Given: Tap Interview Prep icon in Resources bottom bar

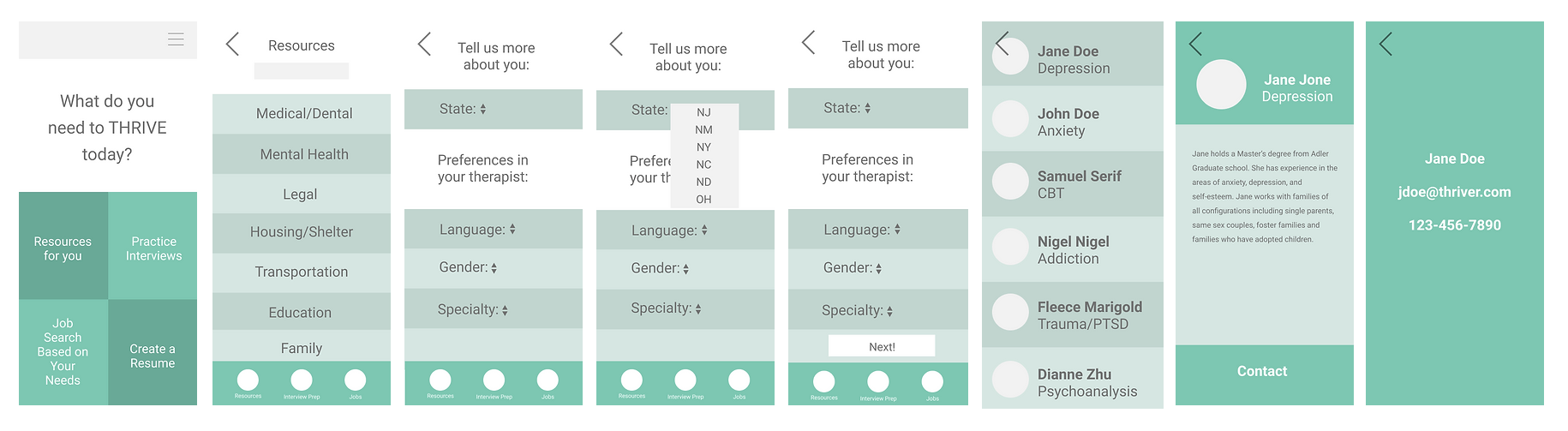Looking at the screenshot, I should (302, 380).
